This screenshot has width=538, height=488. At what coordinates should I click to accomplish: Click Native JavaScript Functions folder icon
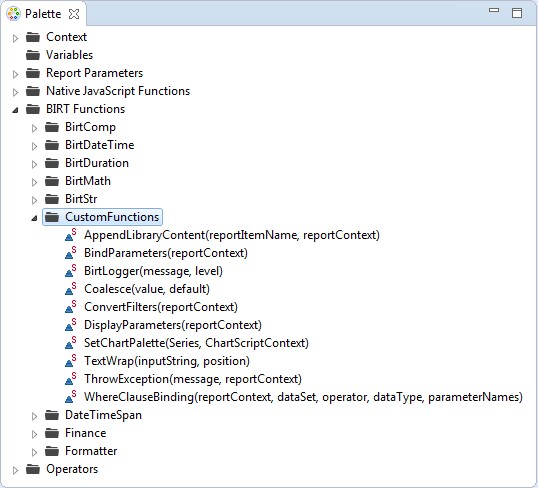[x=33, y=91]
